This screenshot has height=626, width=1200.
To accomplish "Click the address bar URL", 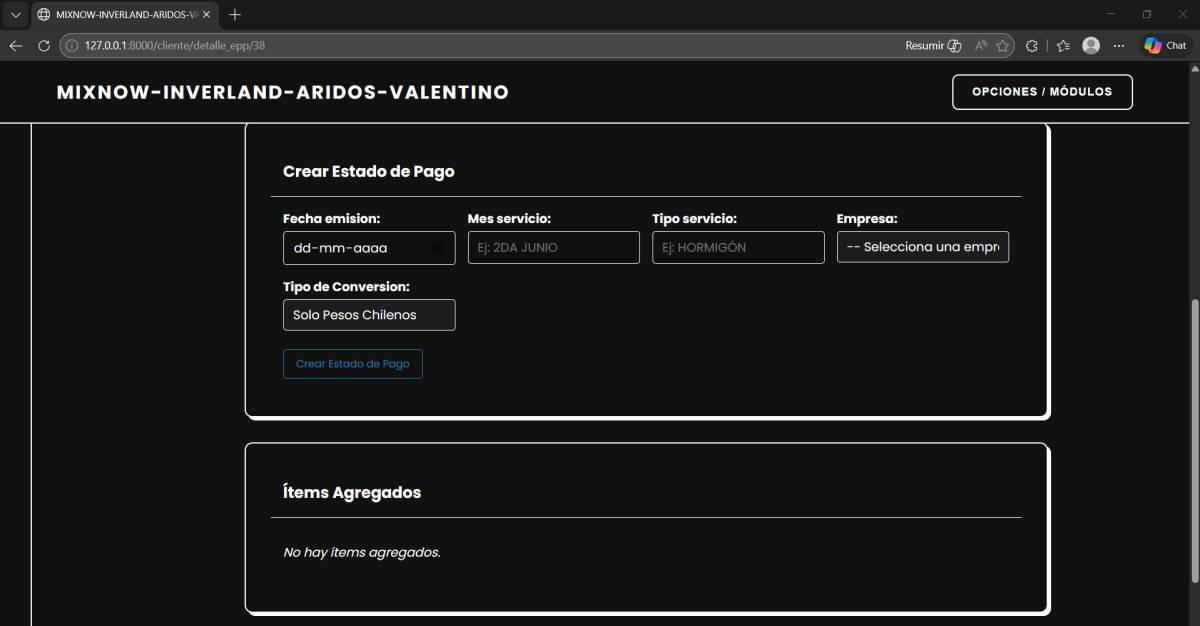I will point(175,46).
